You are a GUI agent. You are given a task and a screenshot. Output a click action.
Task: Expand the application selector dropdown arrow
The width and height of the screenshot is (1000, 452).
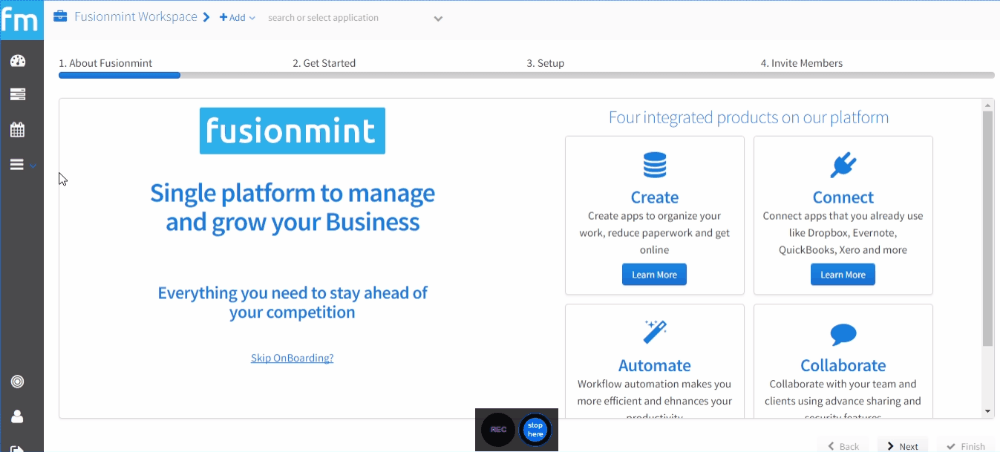click(x=438, y=18)
